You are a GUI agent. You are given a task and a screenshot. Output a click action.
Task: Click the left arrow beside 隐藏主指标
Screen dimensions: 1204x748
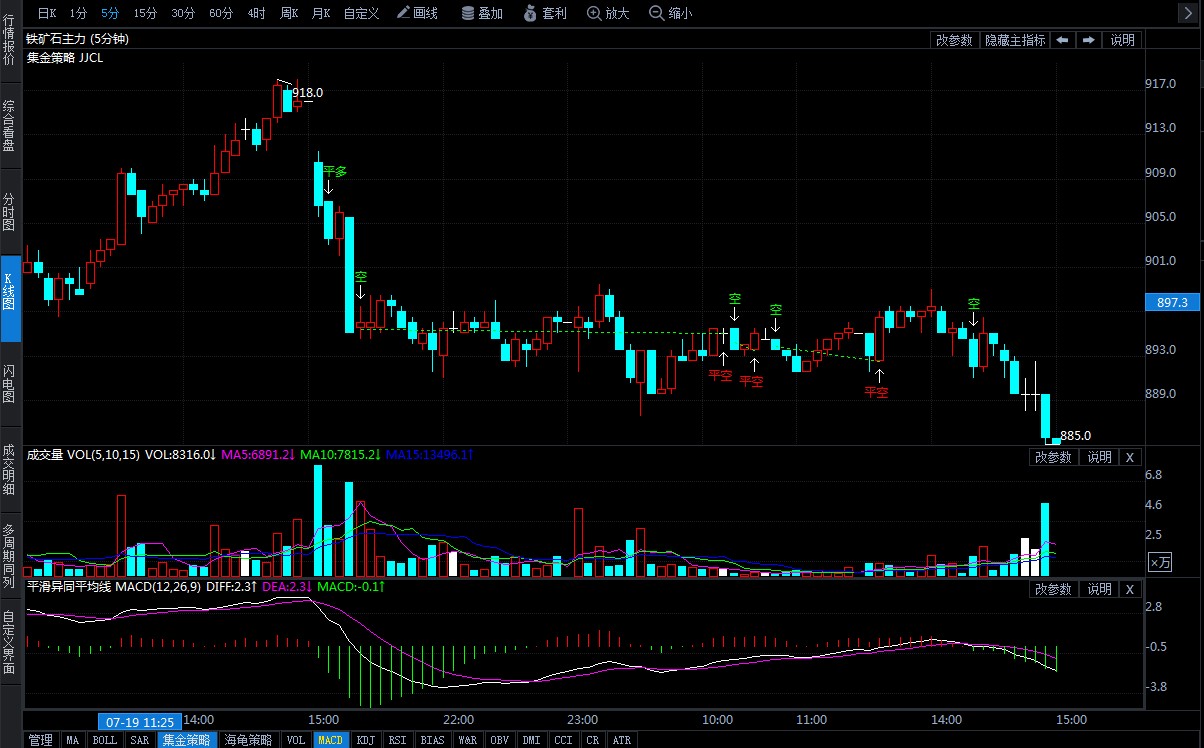pos(1062,40)
